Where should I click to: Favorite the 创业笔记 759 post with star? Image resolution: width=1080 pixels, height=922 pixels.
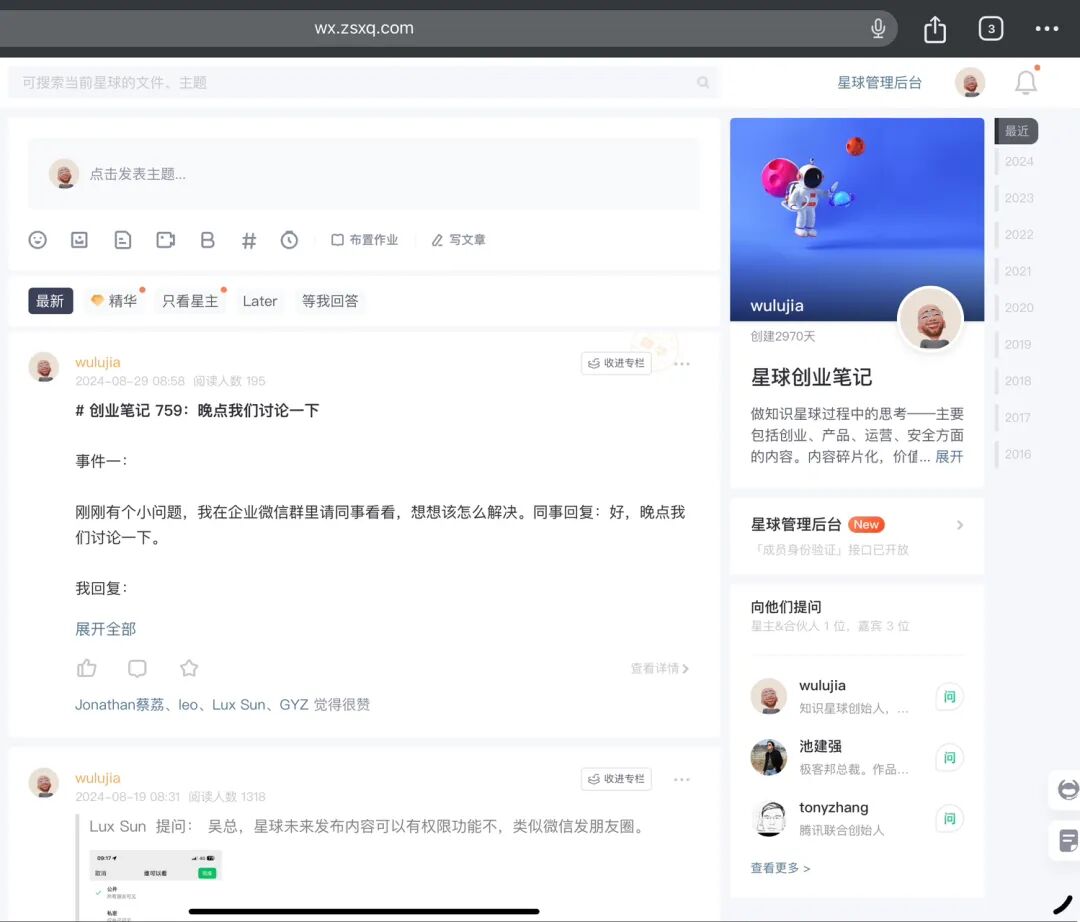coord(189,668)
